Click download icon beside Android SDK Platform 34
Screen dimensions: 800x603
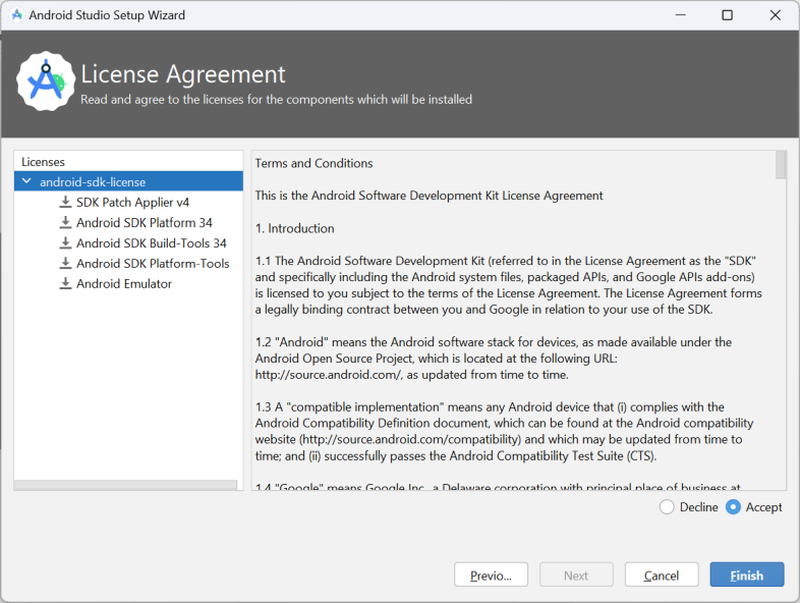(65, 222)
